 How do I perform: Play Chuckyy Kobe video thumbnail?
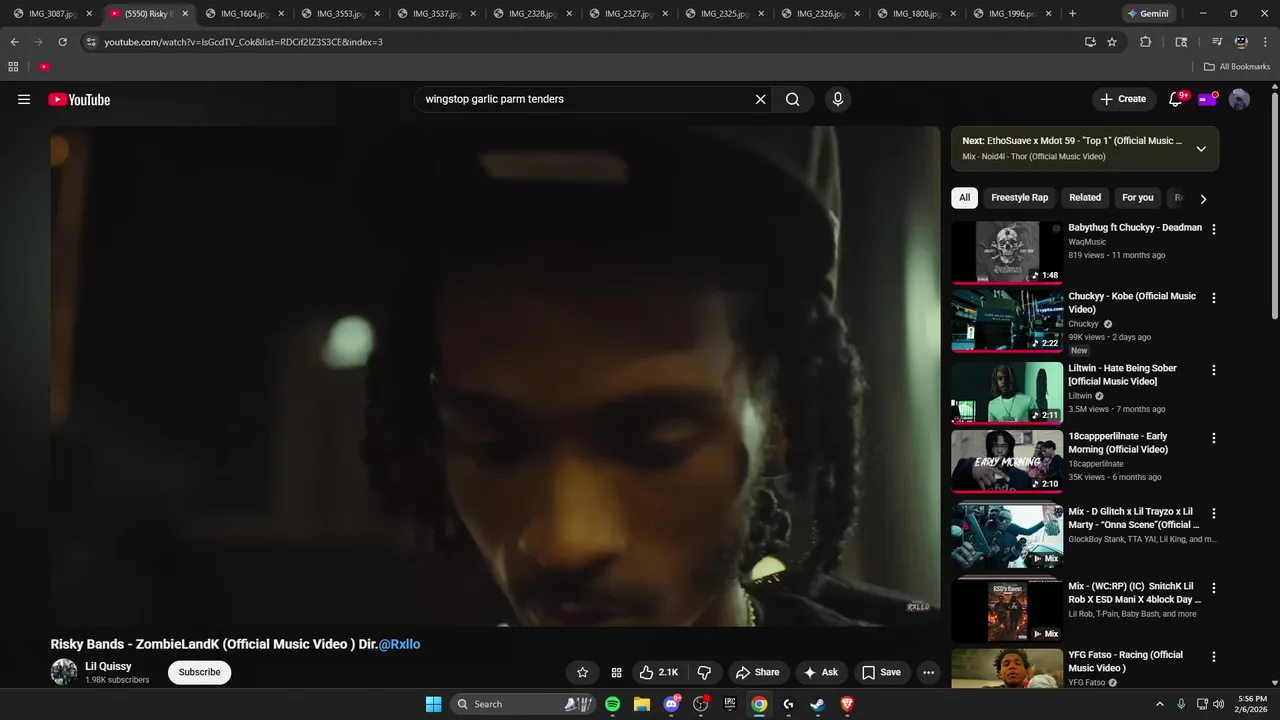(x=1007, y=321)
